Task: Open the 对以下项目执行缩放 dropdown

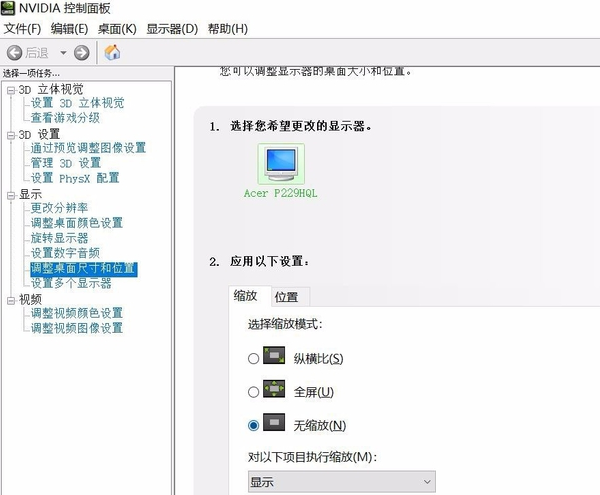Action: 342,482
